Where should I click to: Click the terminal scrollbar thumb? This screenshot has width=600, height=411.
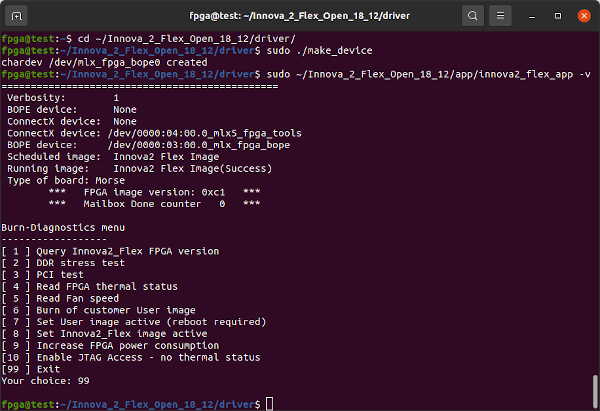tap(595, 392)
